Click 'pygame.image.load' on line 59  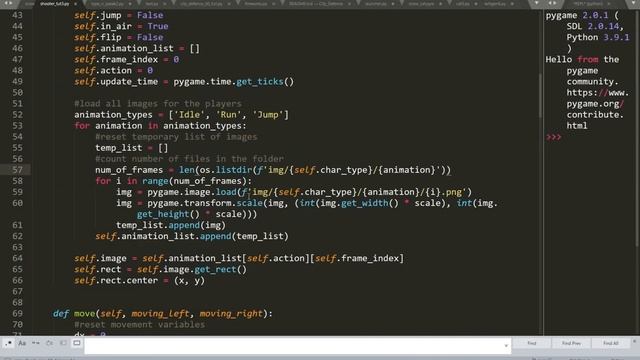tap(192, 192)
